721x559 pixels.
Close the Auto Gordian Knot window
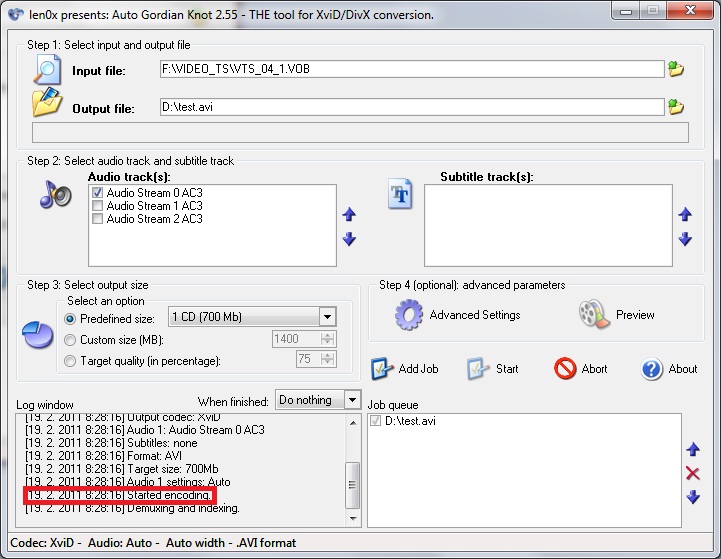[690, 11]
